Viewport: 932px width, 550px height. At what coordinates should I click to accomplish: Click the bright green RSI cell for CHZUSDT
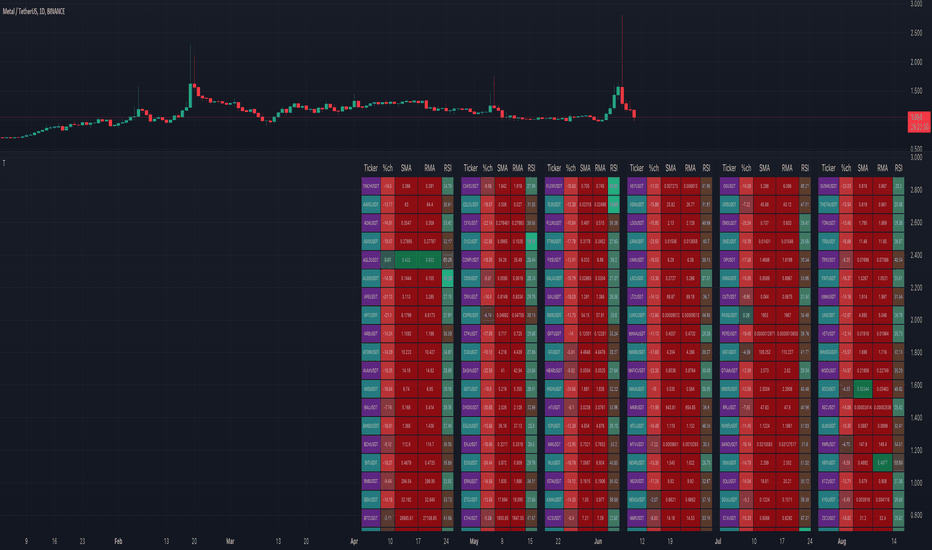[531, 241]
